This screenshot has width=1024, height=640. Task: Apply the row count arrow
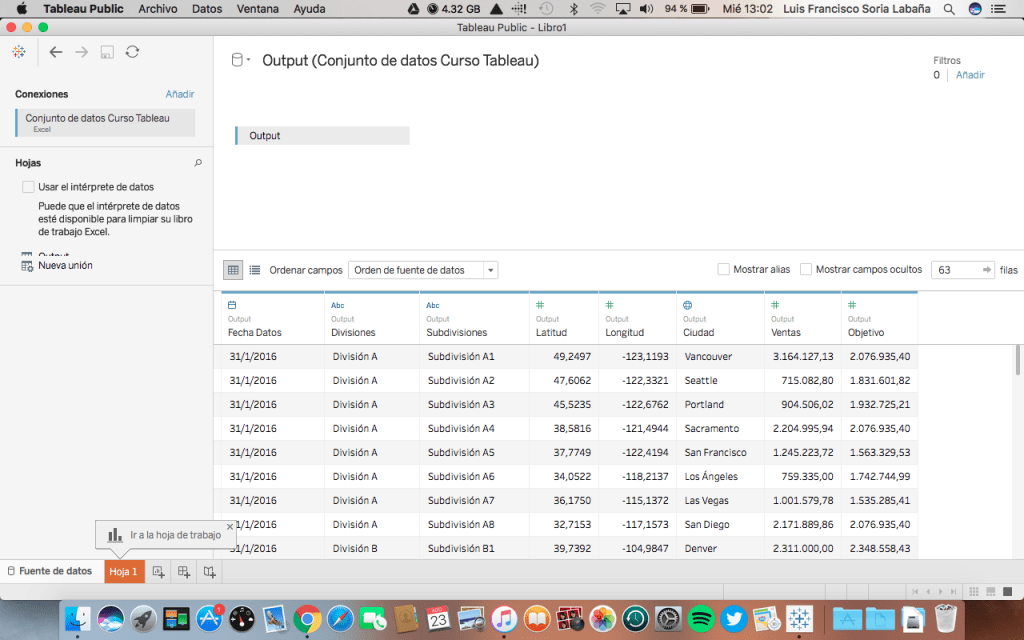point(987,270)
